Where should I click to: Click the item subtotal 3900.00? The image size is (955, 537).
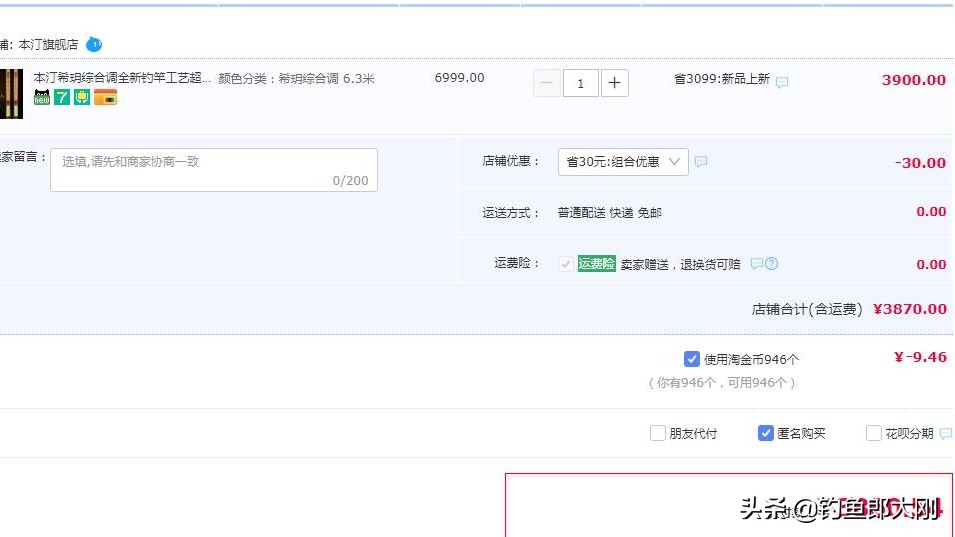(914, 80)
